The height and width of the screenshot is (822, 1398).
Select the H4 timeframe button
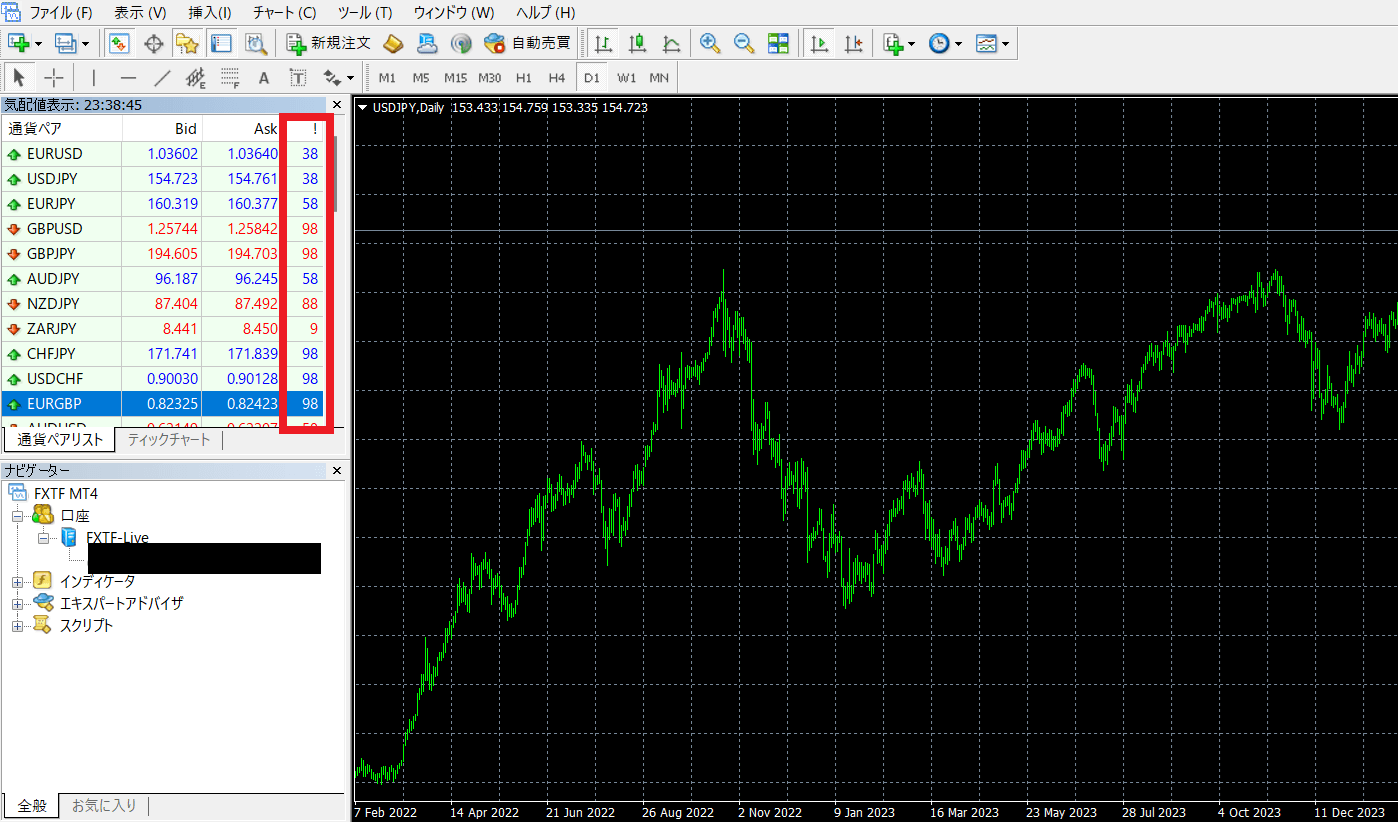click(x=557, y=77)
